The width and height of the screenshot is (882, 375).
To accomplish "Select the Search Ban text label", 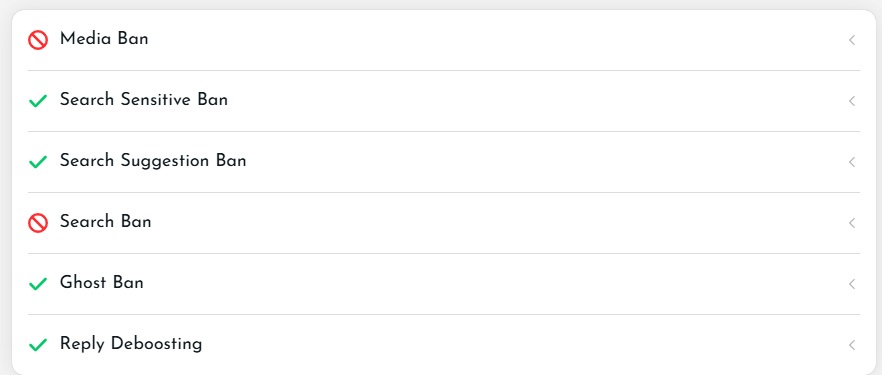I will click(x=106, y=222).
